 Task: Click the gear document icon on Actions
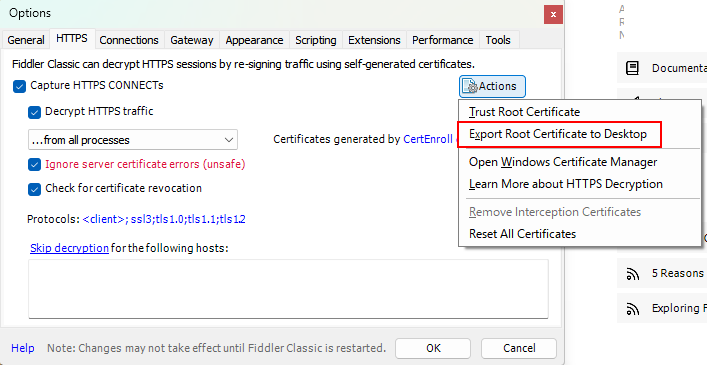point(470,86)
